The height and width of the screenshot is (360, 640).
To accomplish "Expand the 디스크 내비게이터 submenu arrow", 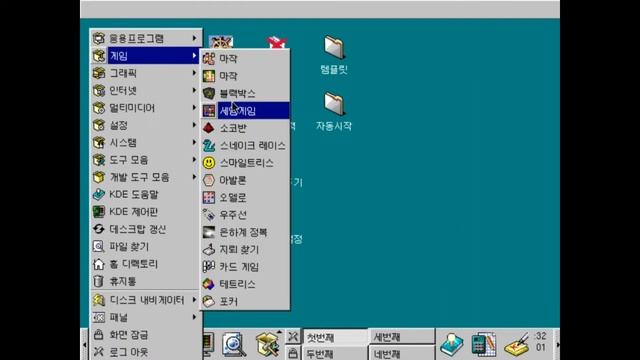I will pos(194,300).
